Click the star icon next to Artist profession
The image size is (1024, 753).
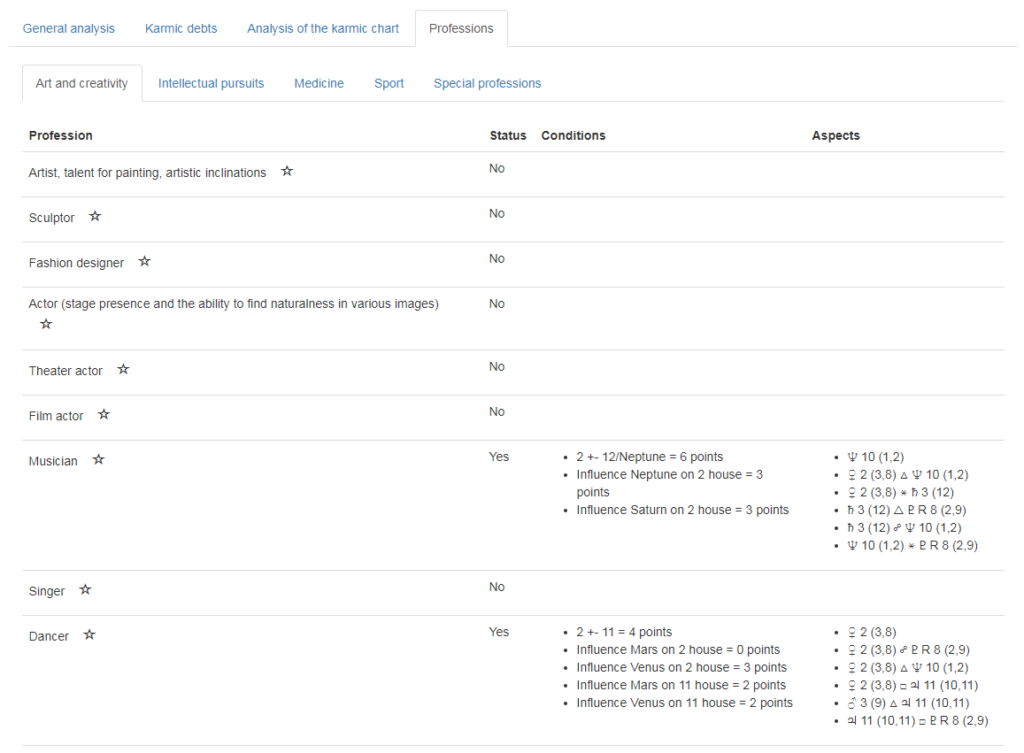[287, 172]
